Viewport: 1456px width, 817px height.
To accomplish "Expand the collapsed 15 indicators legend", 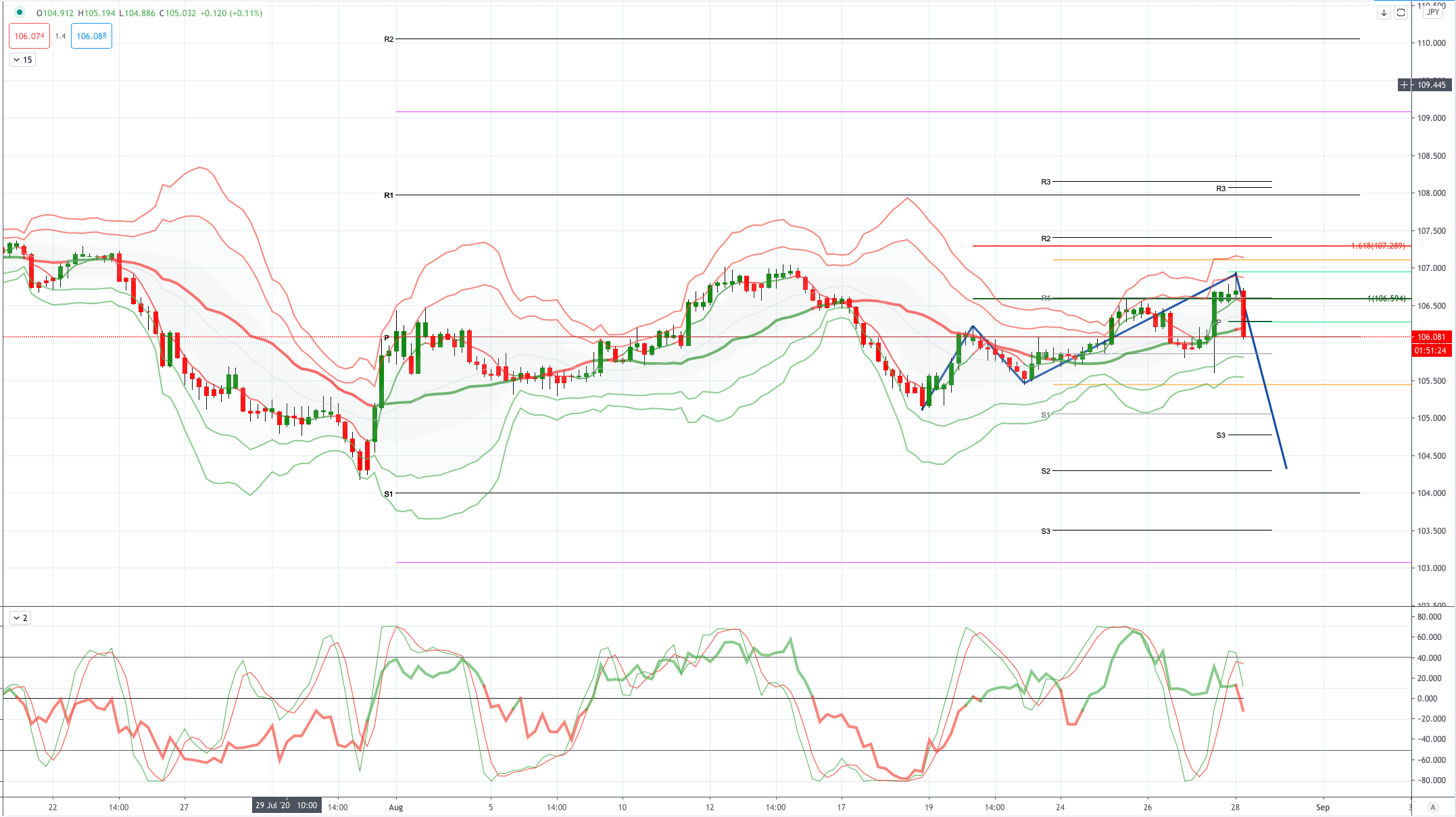I will 22,59.
